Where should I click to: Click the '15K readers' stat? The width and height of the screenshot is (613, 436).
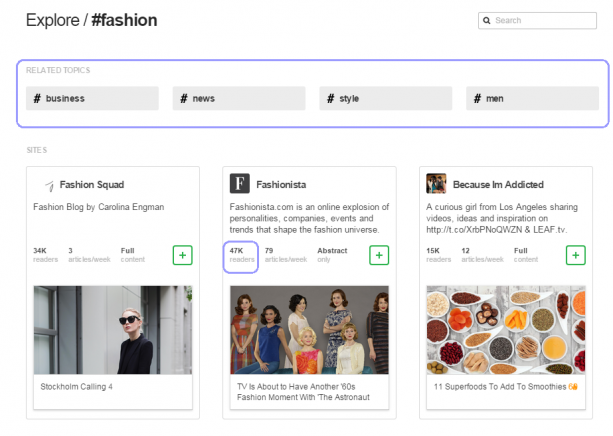coord(438,255)
